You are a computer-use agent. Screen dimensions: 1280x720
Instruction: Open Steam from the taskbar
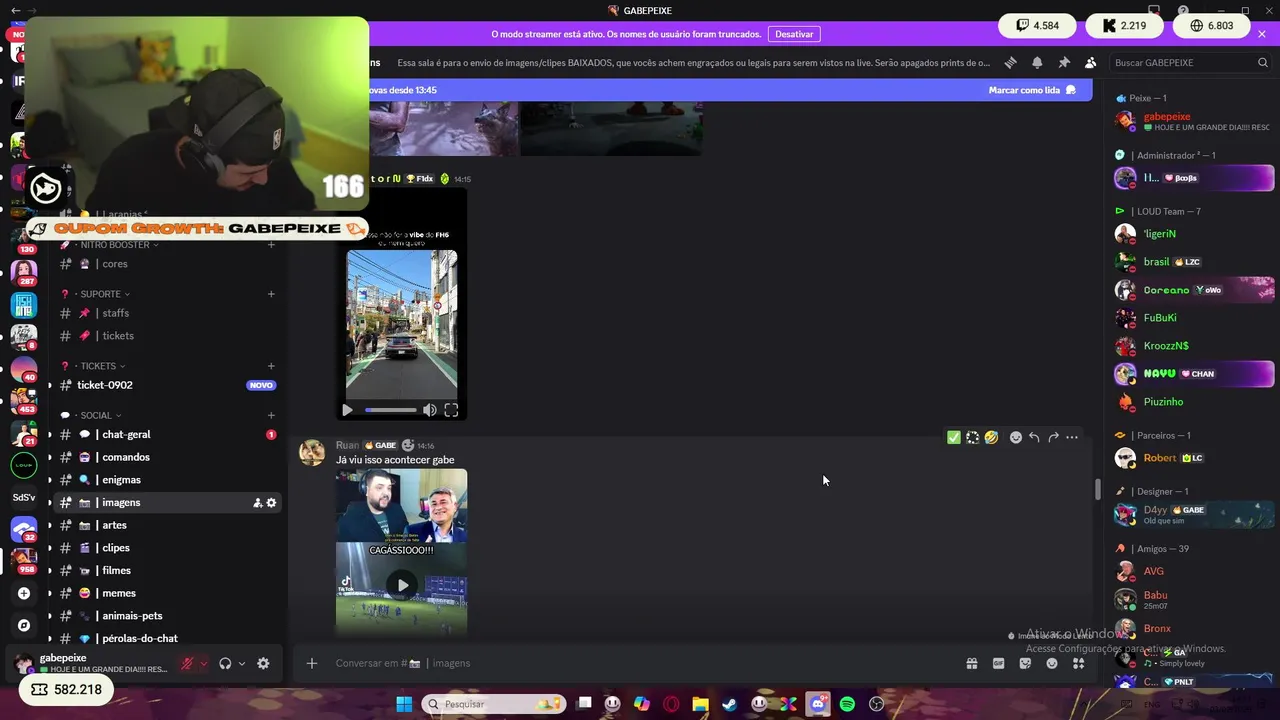coord(730,704)
